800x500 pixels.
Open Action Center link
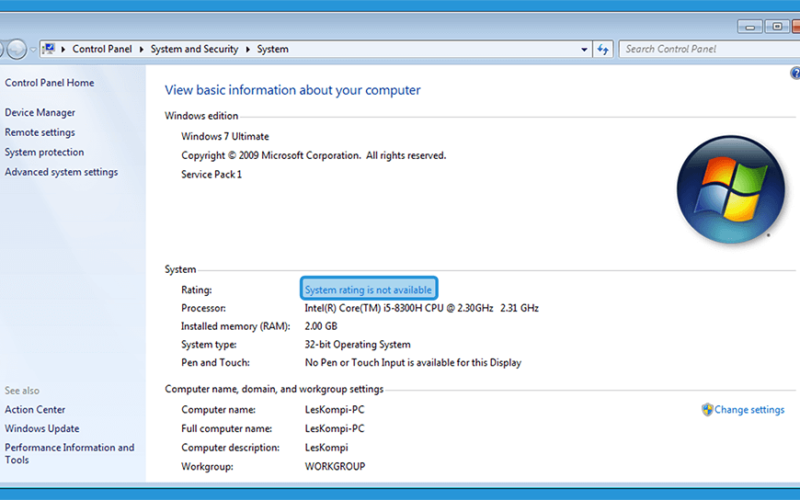coord(35,410)
